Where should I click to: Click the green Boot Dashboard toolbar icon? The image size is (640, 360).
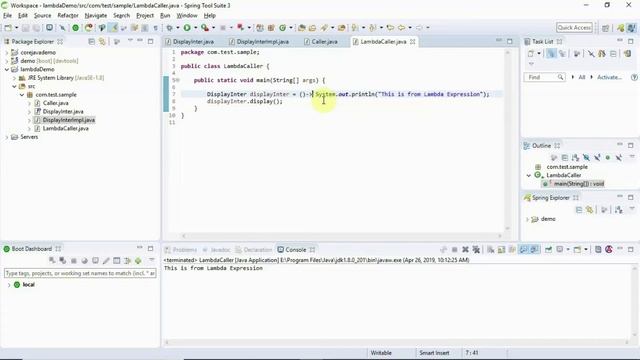[x=76, y=28]
